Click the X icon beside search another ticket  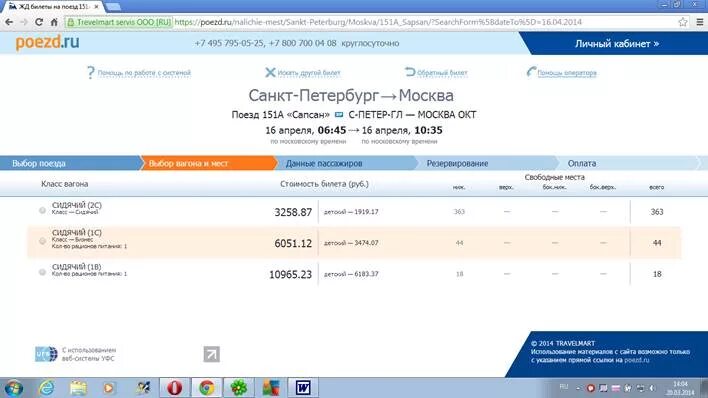tap(270, 72)
